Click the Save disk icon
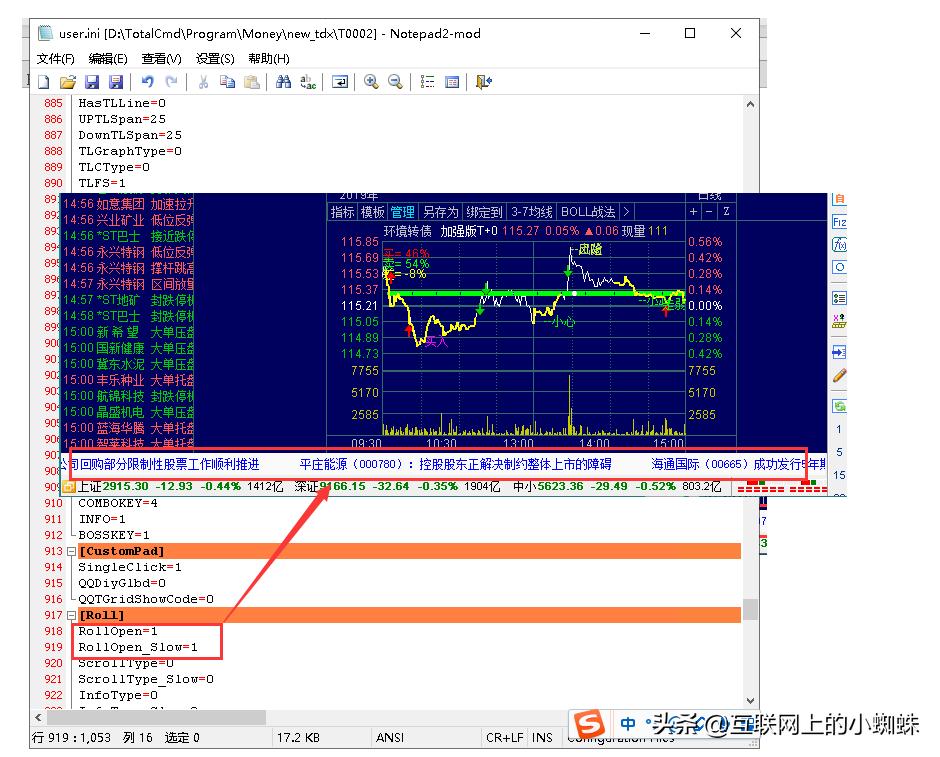This screenshot has height=757, width=940. coord(92,82)
